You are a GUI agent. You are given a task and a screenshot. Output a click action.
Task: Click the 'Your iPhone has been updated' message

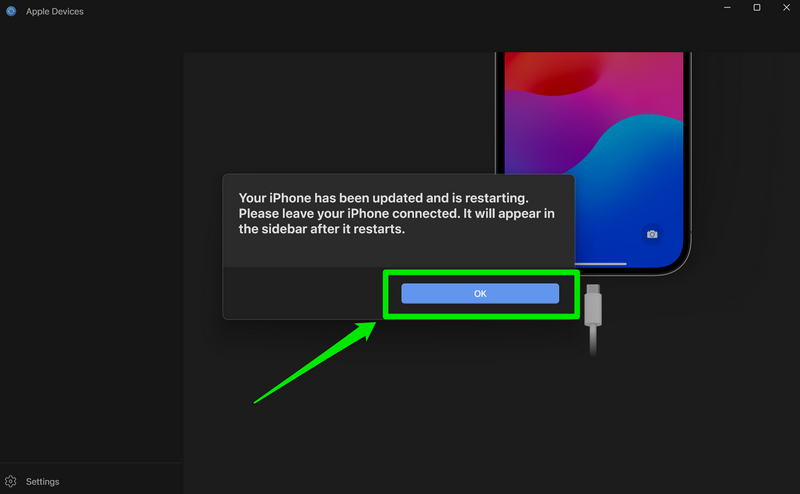pyautogui.click(x=396, y=213)
